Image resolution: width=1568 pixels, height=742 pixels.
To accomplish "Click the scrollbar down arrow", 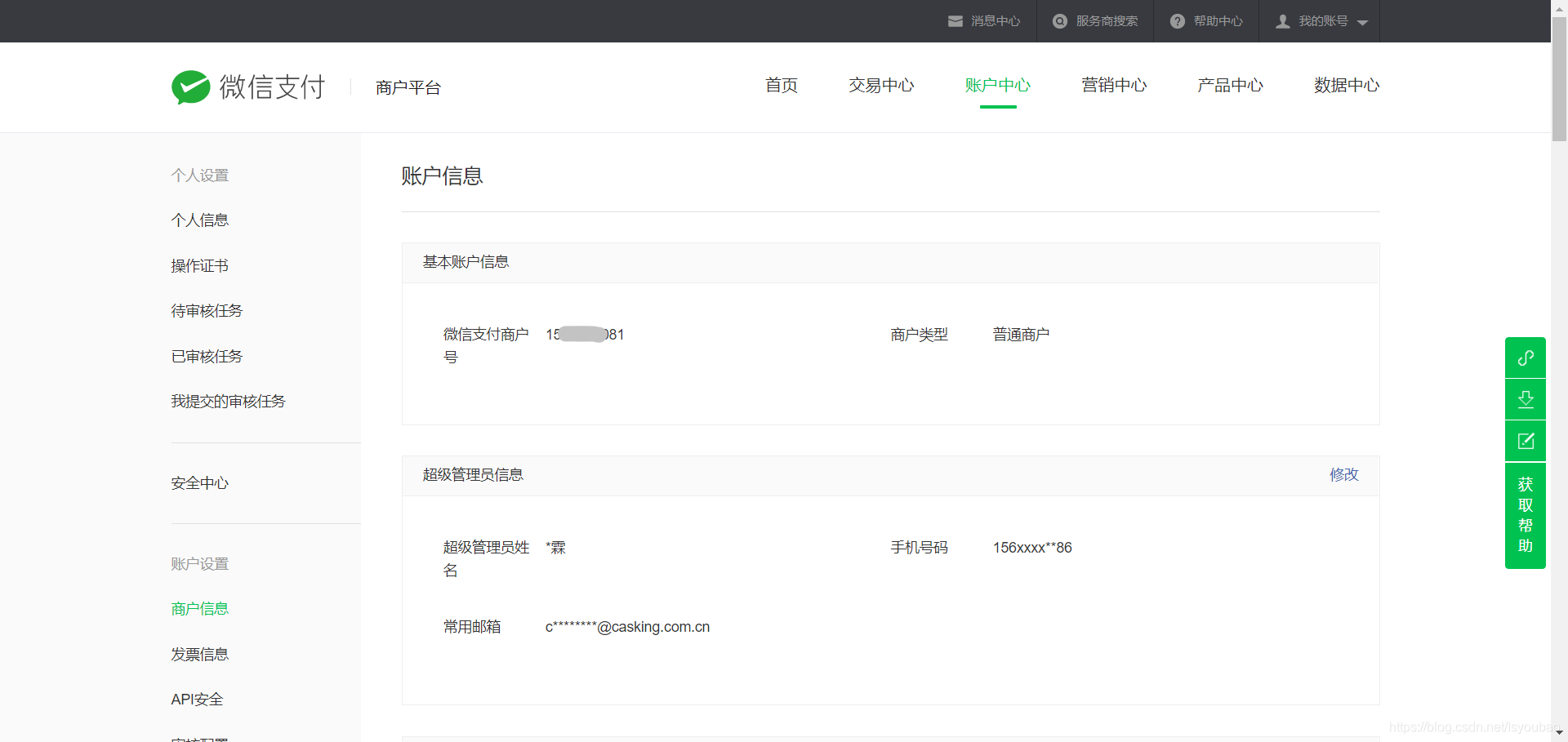I will coord(1559,733).
